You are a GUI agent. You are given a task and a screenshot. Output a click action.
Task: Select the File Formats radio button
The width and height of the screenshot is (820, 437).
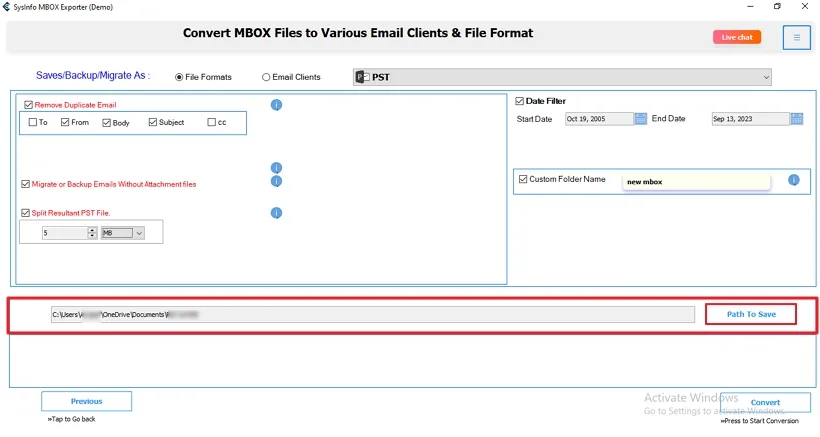point(179,77)
